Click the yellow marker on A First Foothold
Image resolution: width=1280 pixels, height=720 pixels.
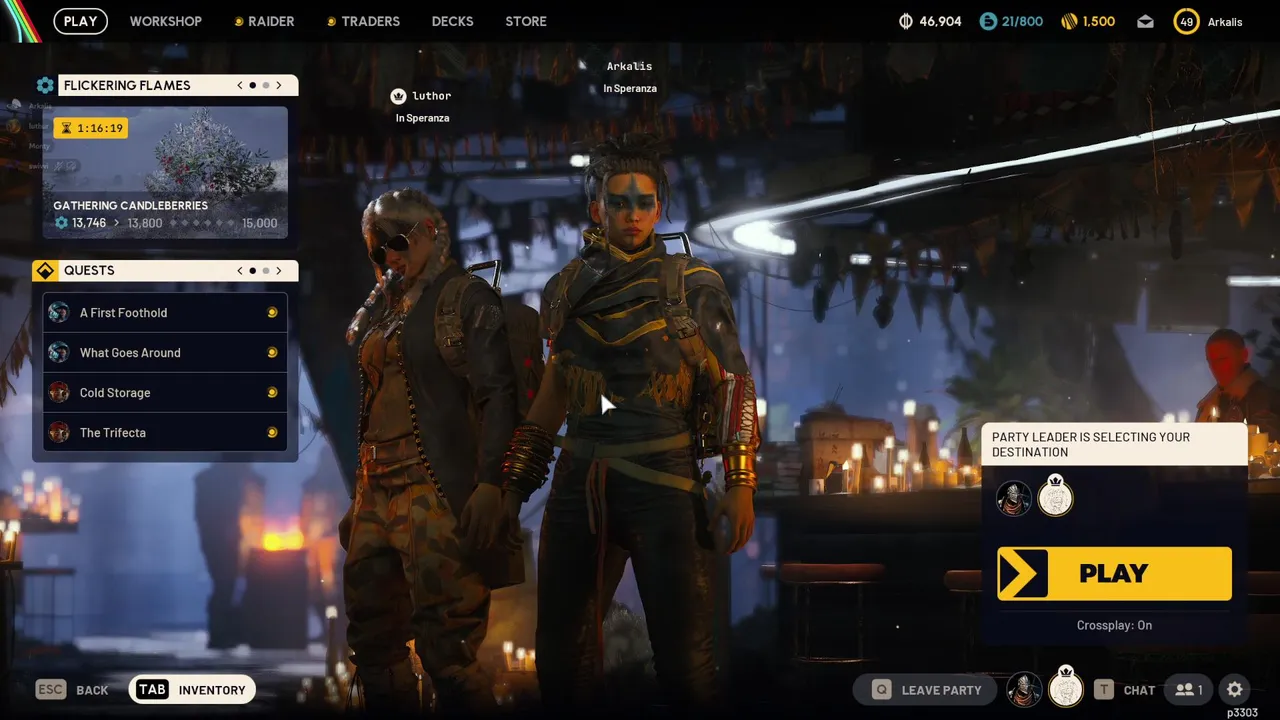click(272, 313)
